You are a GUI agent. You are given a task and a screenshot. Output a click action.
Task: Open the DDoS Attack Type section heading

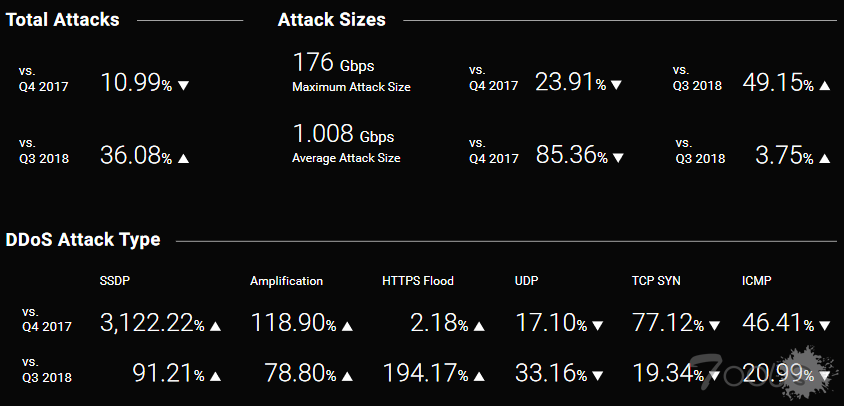pyautogui.click(x=83, y=240)
